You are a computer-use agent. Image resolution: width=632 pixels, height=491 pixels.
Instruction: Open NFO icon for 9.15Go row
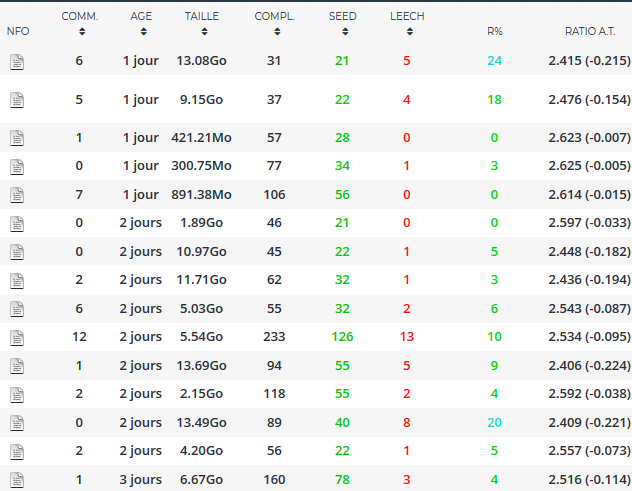coord(17,100)
